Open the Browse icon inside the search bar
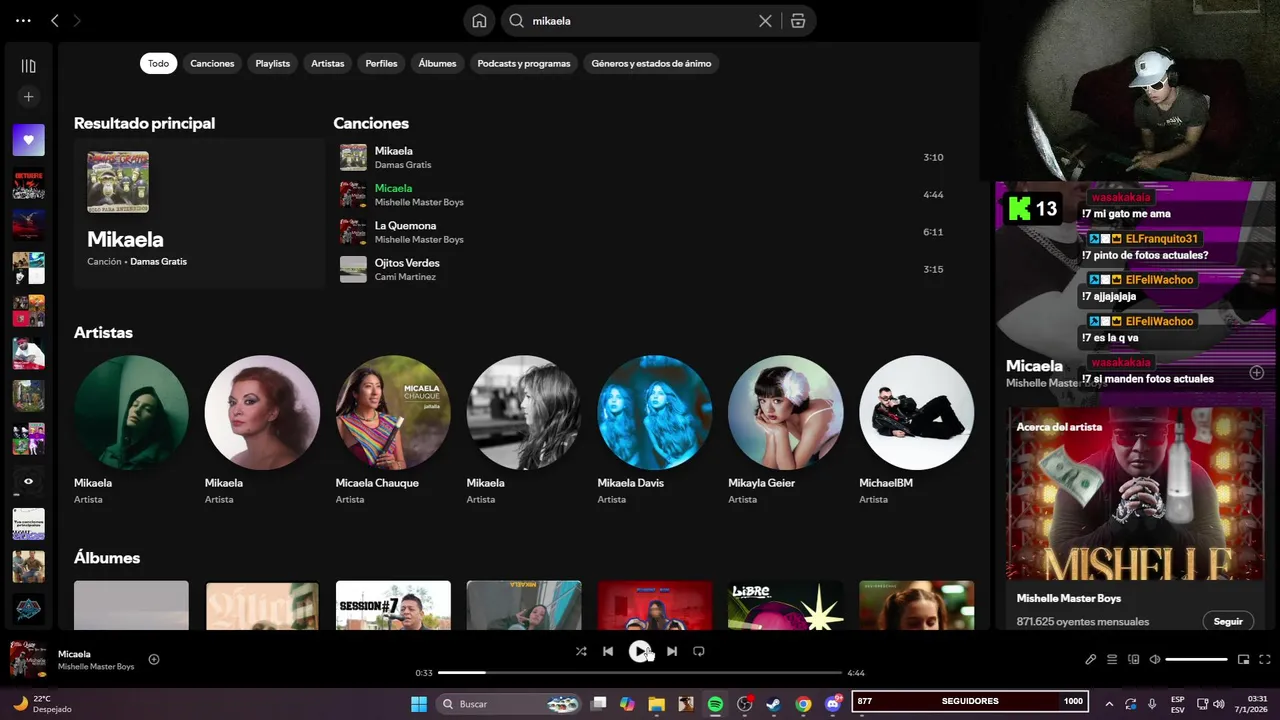The height and width of the screenshot is (720, 1280). click(x=798, y=21)
